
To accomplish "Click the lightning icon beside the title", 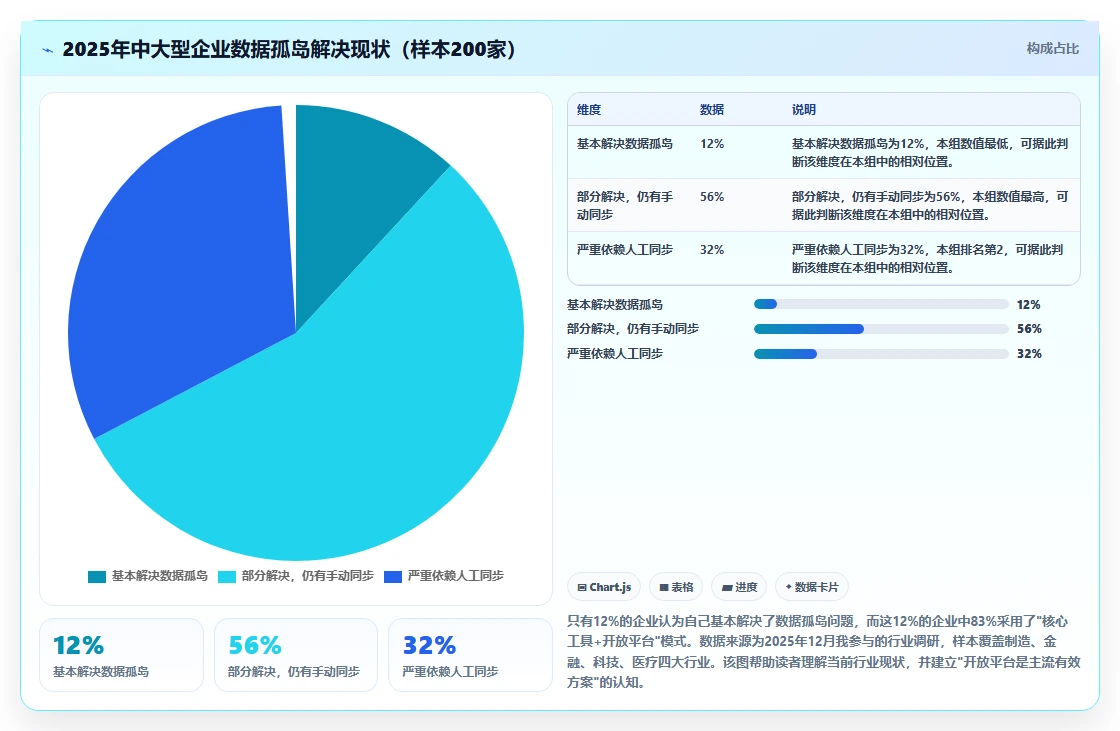I will click(x=48, y=50).
